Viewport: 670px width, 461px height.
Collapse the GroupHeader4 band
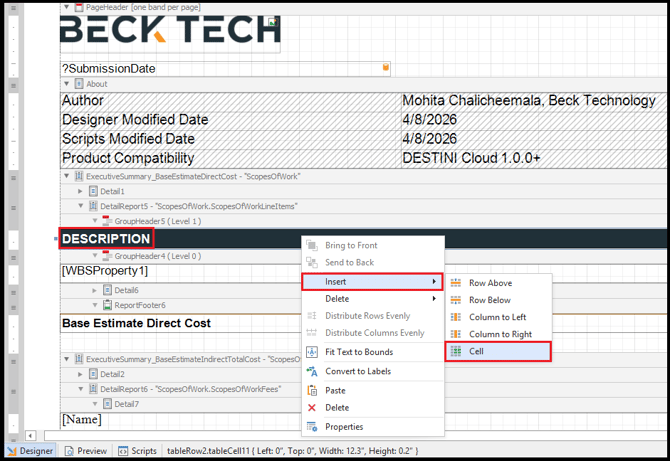95,256
